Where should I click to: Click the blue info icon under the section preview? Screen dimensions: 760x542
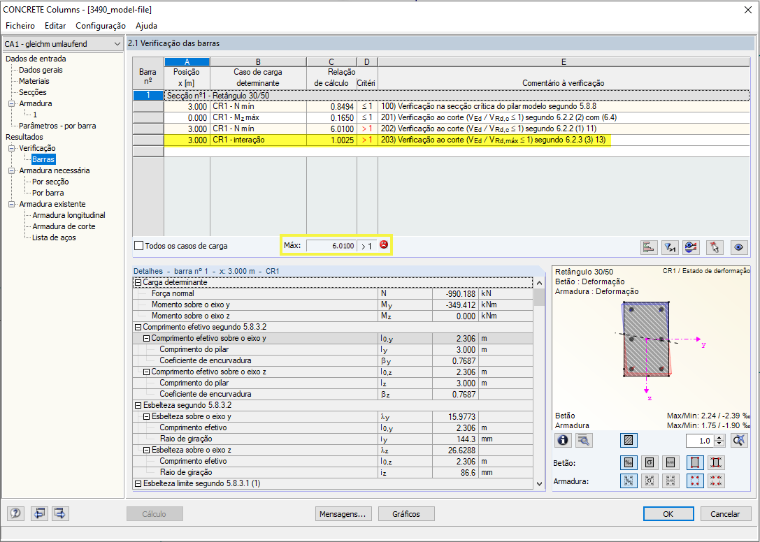click(x=563, y=440)
